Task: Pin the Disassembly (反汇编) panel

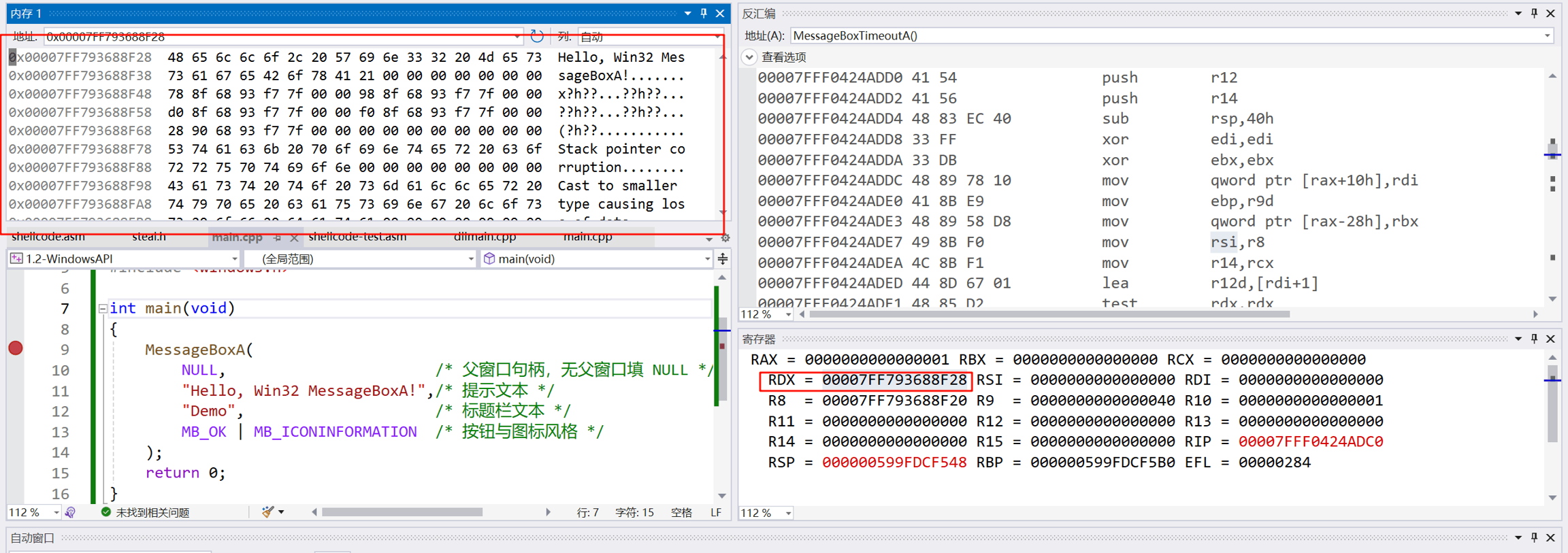Action: (x=1534, y=14)
